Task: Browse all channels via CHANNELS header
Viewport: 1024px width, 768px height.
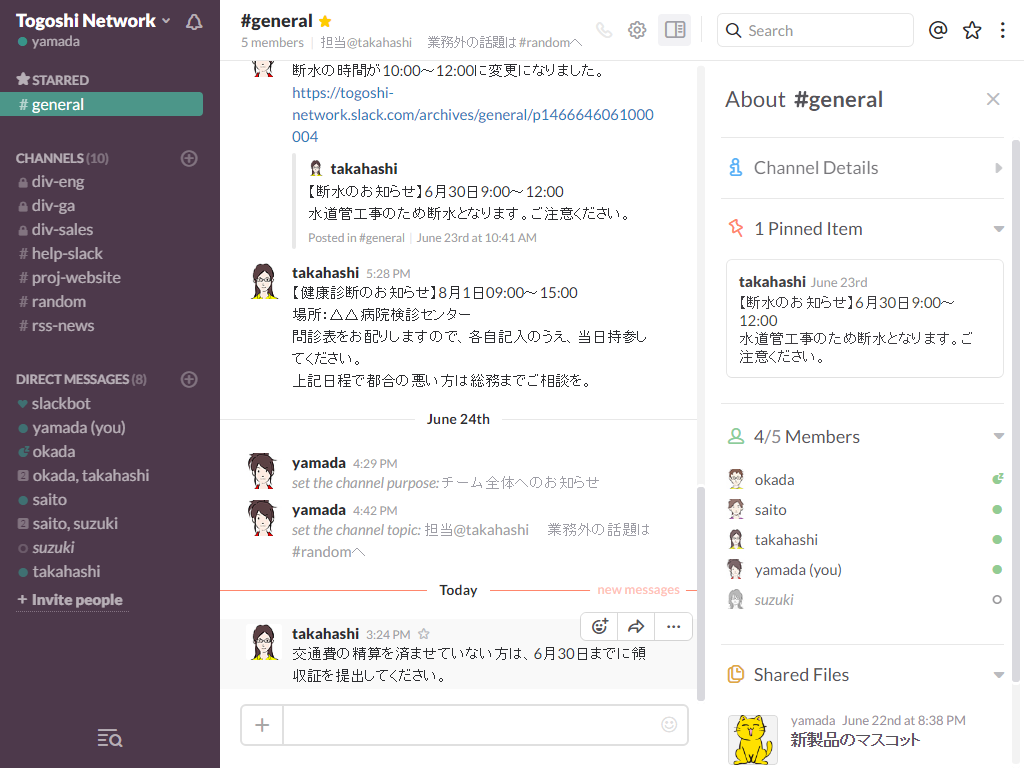Action: pyautogui.click(x=62, y=158)
